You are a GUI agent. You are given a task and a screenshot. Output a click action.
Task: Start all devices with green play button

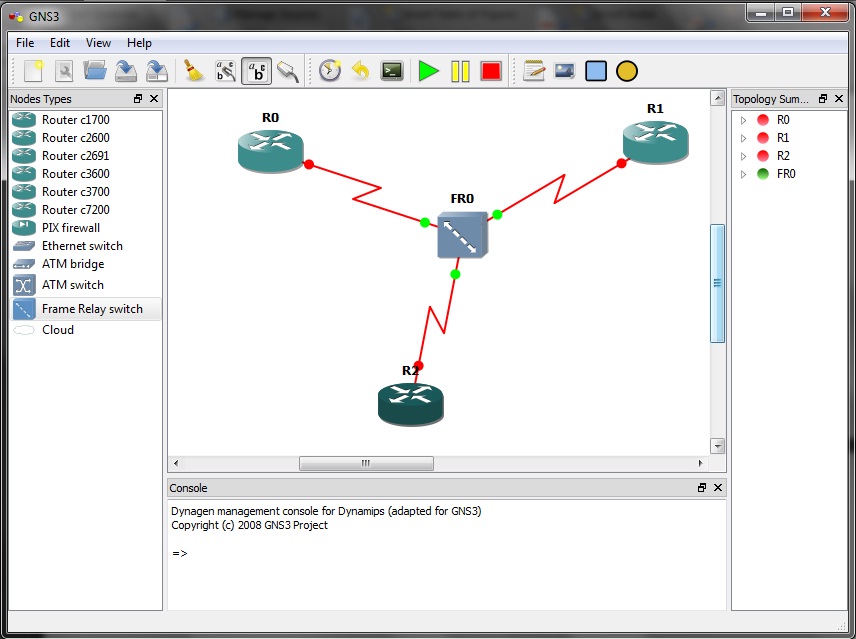pyautogui.click(x=429, y=71)
